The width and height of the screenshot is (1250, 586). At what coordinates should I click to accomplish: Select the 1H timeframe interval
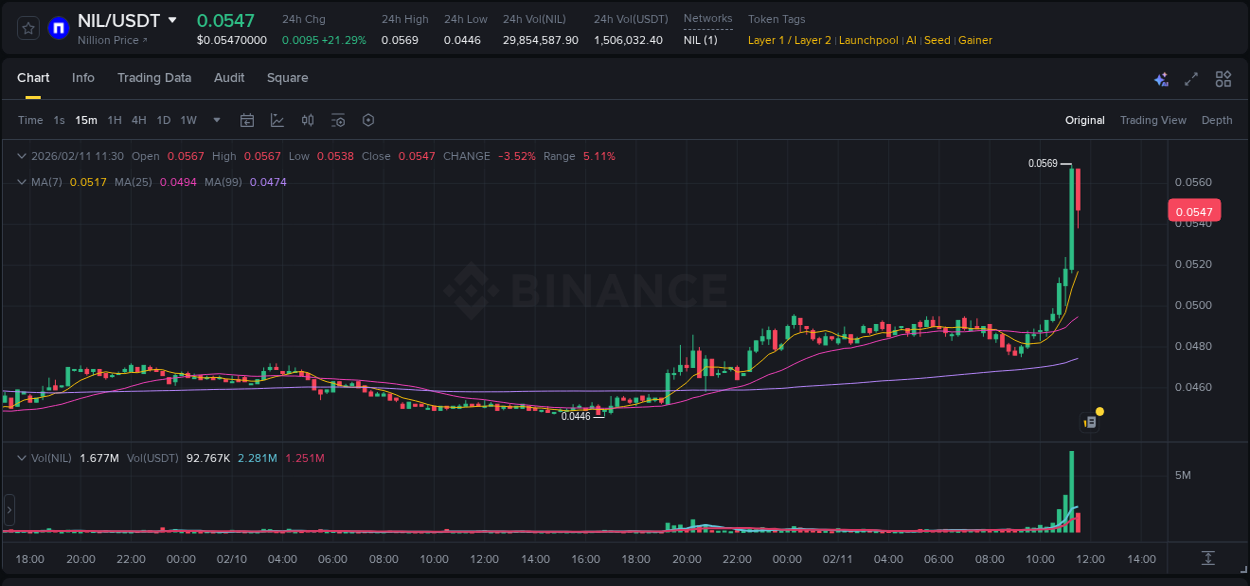(117, 120)
